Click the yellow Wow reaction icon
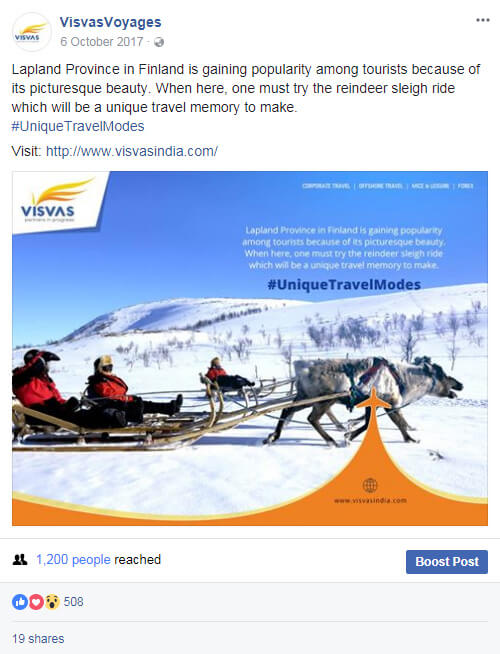This screenshot has width=500, height=654. pyautogui.click(x=52, y=602)
